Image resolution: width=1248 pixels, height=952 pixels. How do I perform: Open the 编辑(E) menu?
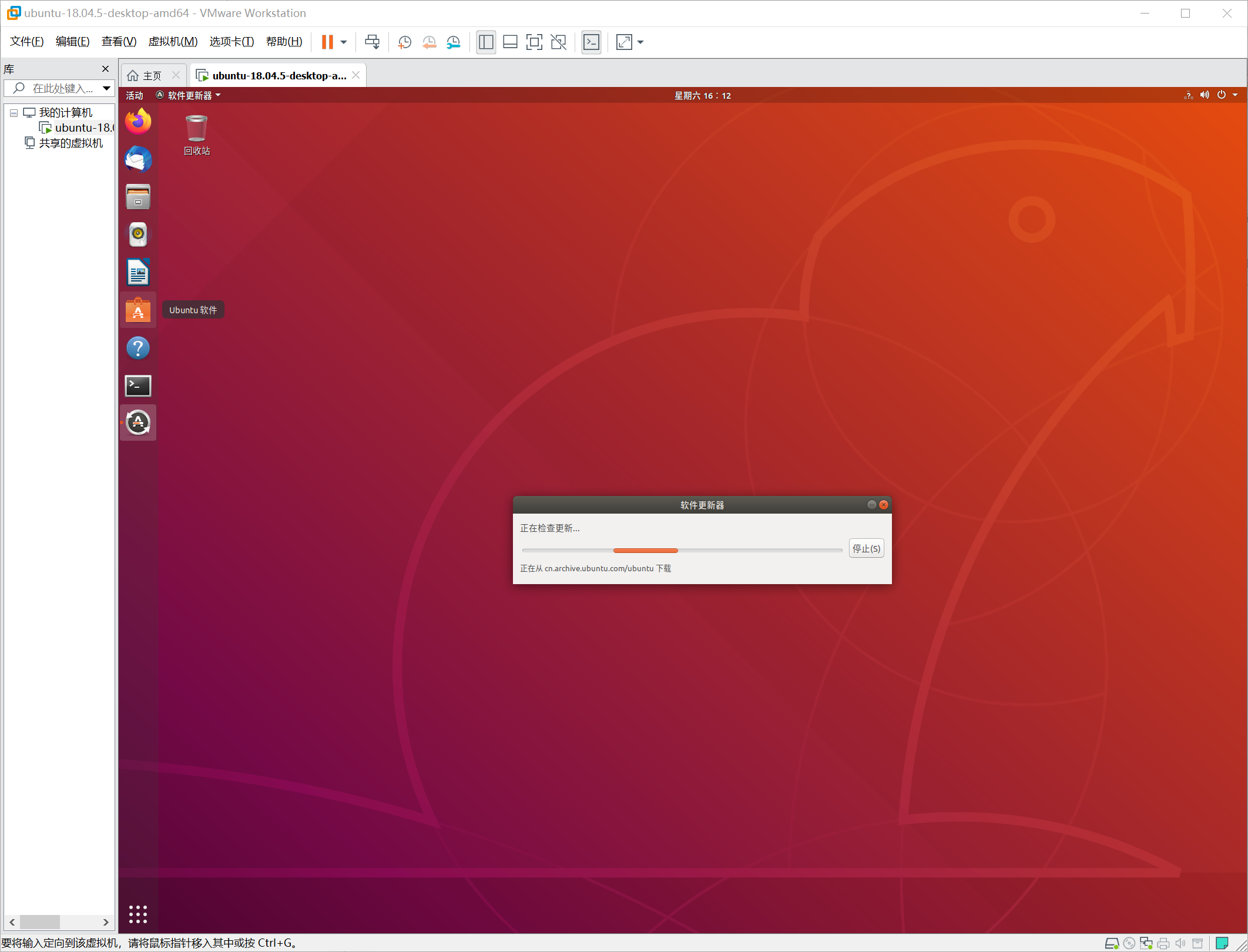pos(73,42)
